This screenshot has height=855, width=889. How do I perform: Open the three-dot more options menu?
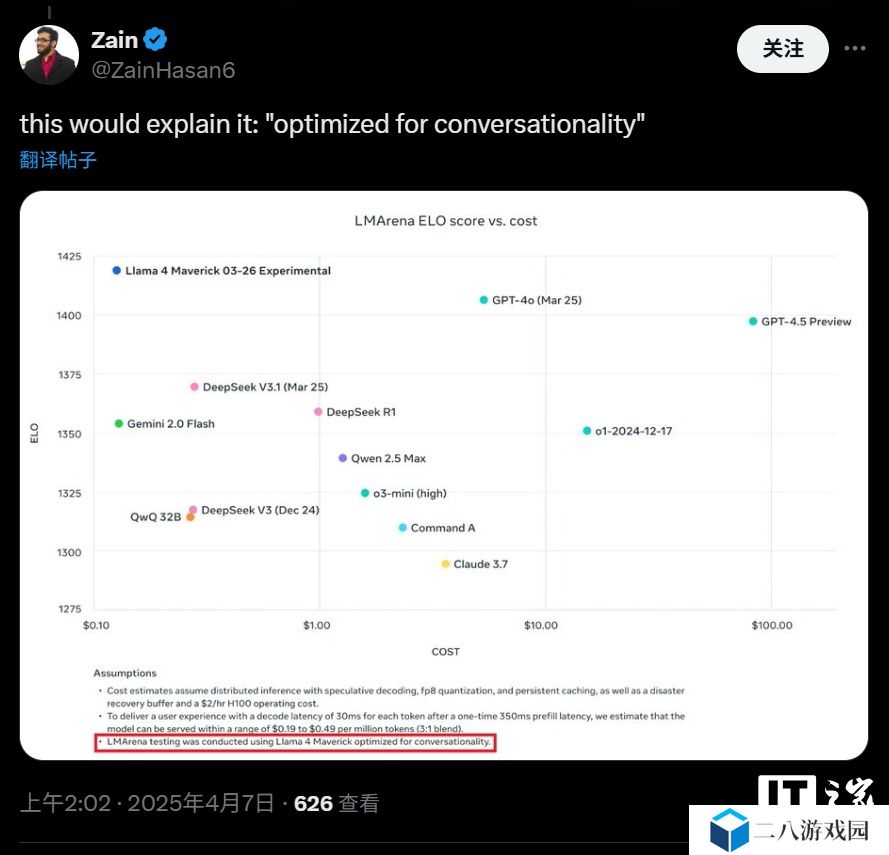click(854, 48)
